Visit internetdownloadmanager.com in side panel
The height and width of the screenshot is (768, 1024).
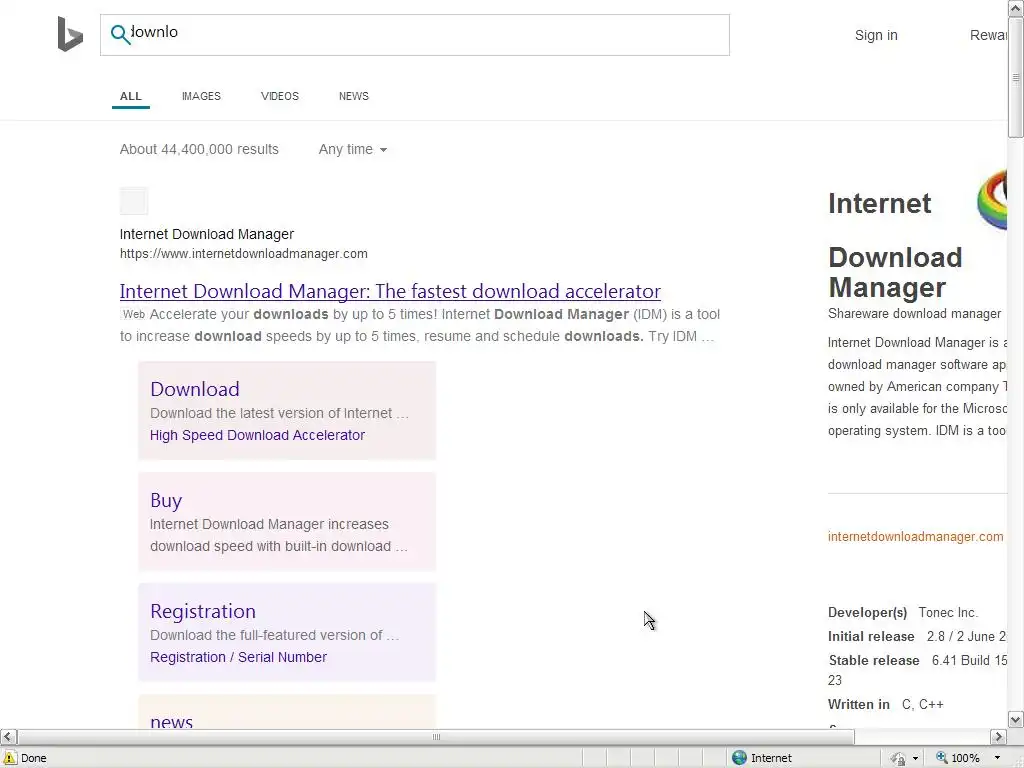pos(916,537)
